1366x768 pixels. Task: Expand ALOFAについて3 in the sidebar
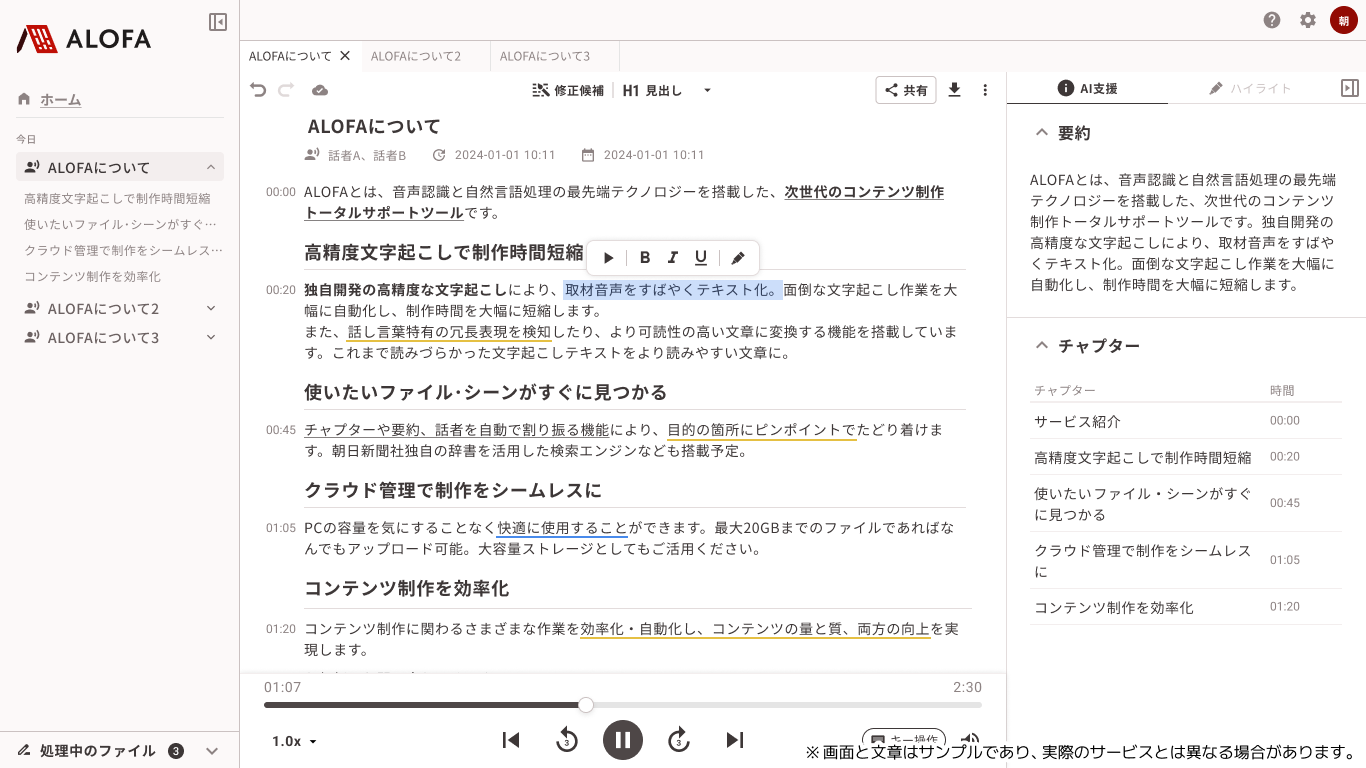[x=211, y=337]
